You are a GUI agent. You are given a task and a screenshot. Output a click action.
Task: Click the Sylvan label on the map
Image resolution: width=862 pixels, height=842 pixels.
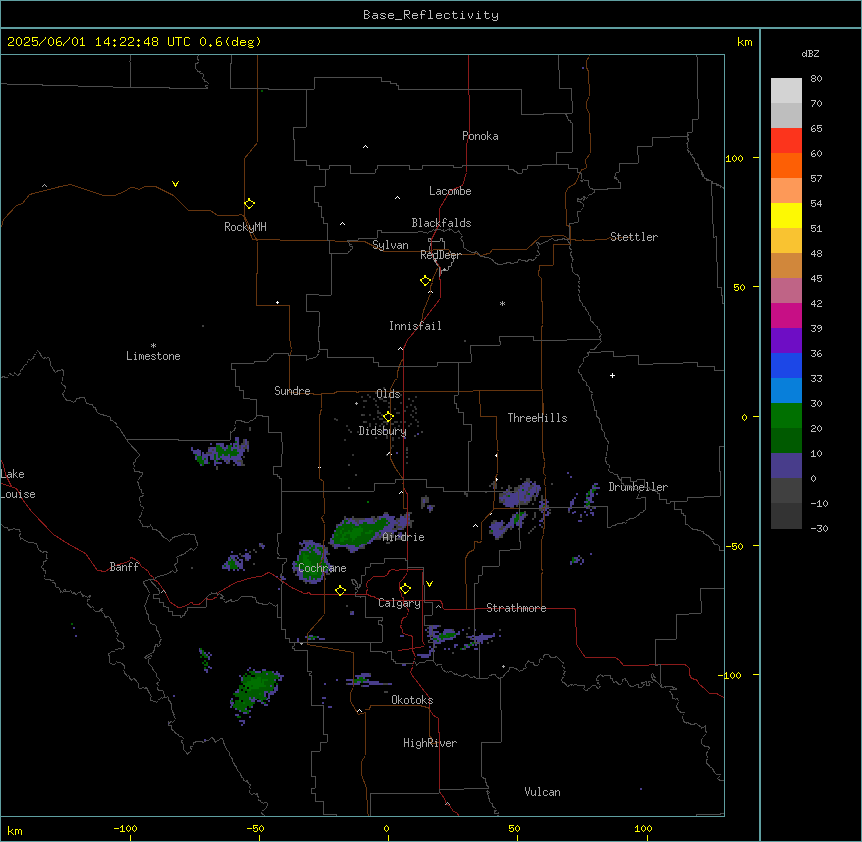pos(390,245)
